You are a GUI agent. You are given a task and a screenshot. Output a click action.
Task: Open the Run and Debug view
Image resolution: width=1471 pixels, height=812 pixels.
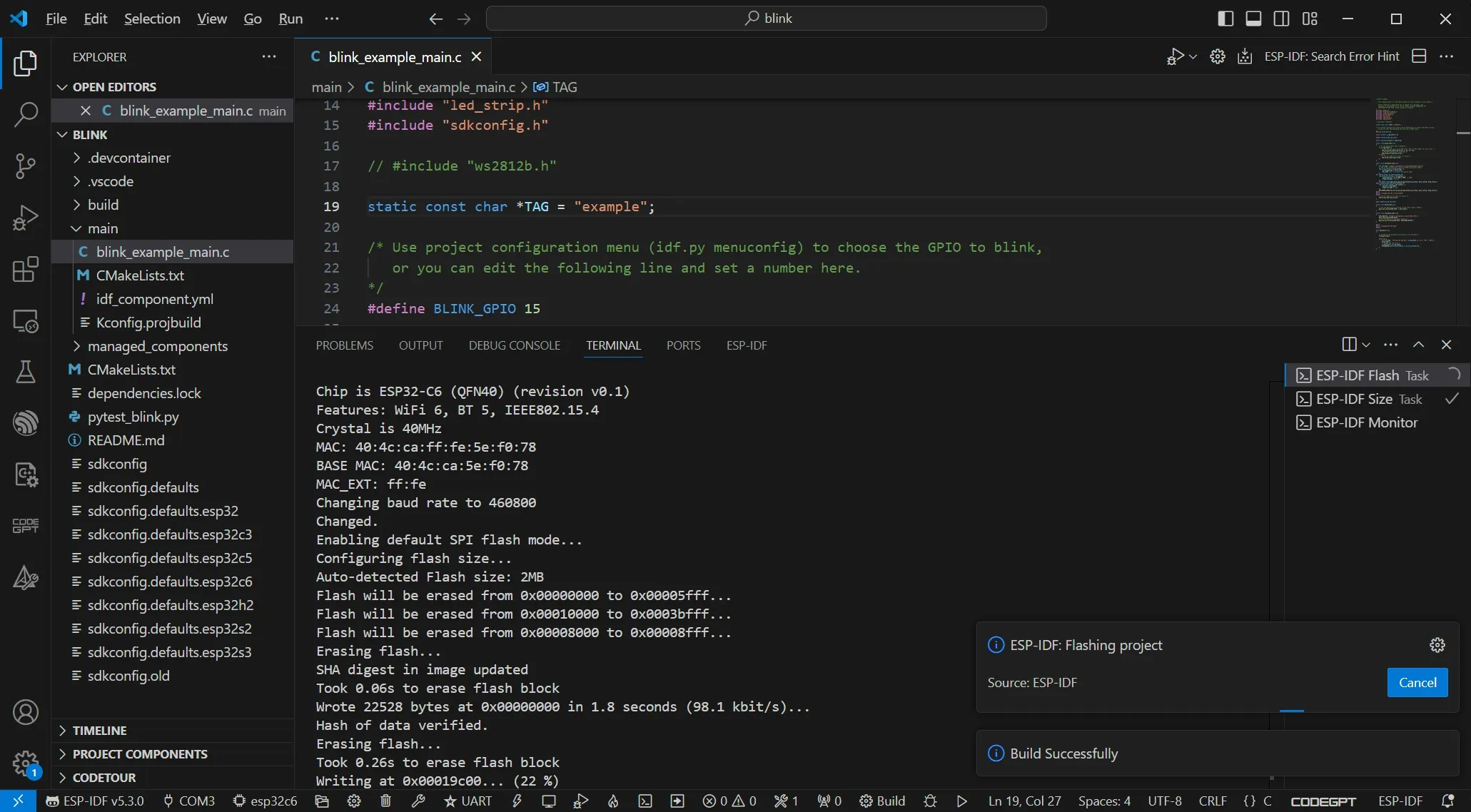coord(26,218)
